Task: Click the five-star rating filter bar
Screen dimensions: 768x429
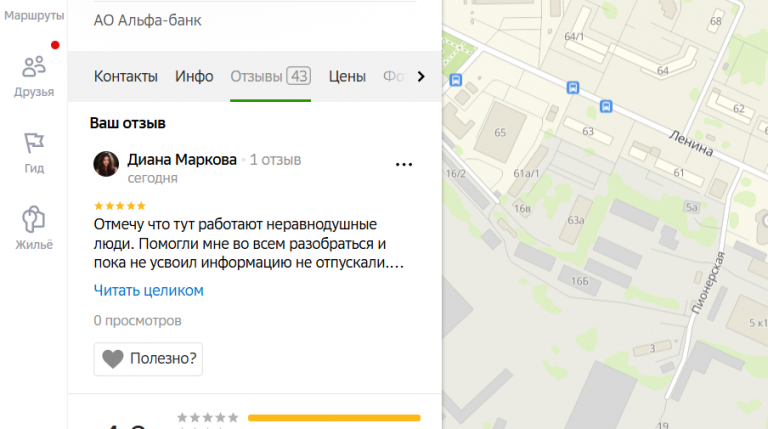Action: point(334,418)
